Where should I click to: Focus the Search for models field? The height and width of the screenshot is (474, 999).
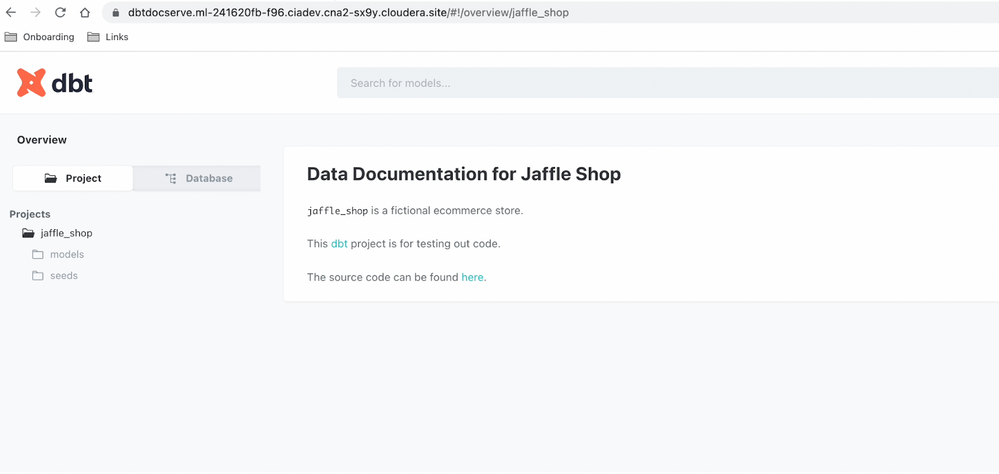click(668, 83)
